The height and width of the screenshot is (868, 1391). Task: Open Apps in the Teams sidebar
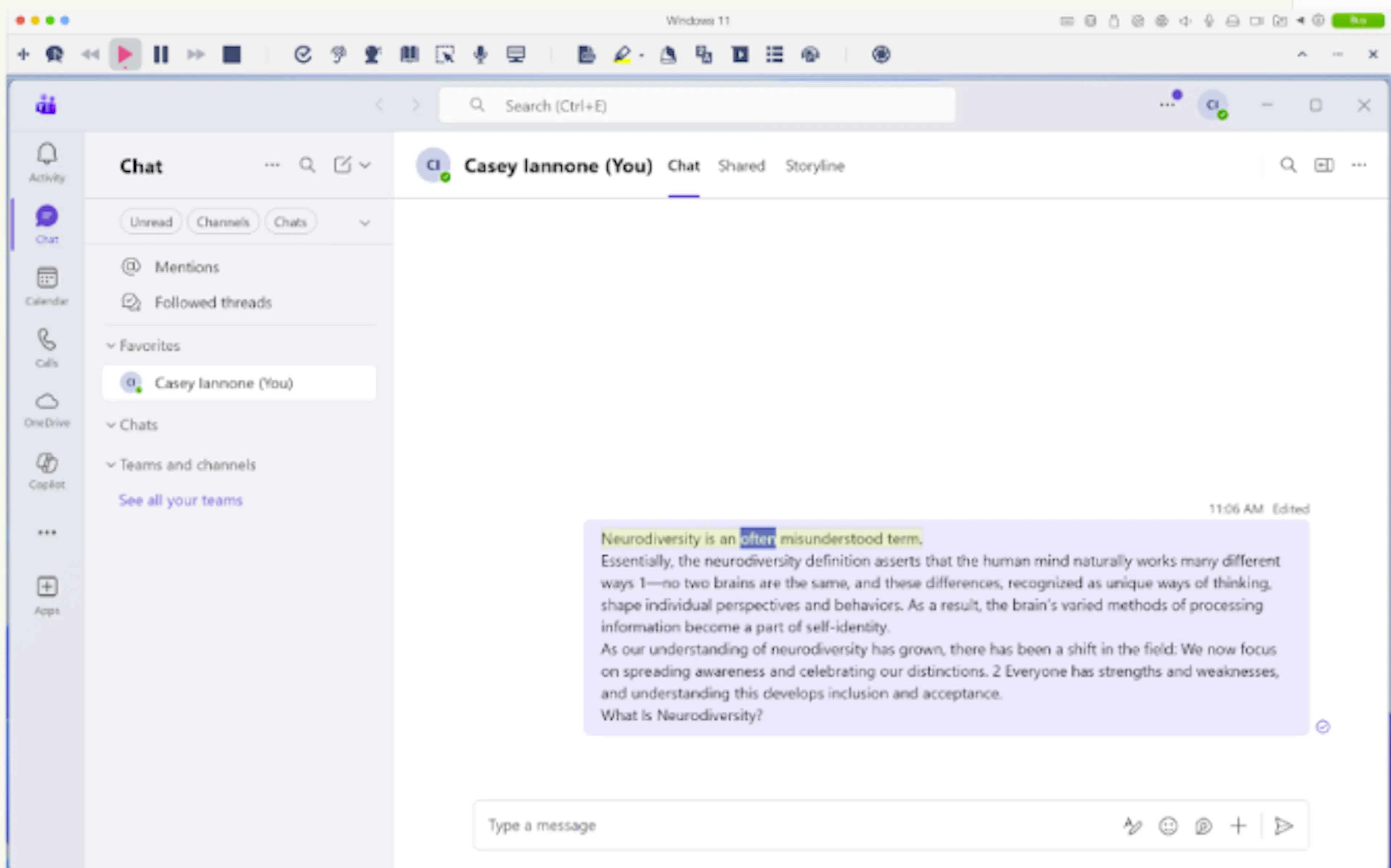47,596
